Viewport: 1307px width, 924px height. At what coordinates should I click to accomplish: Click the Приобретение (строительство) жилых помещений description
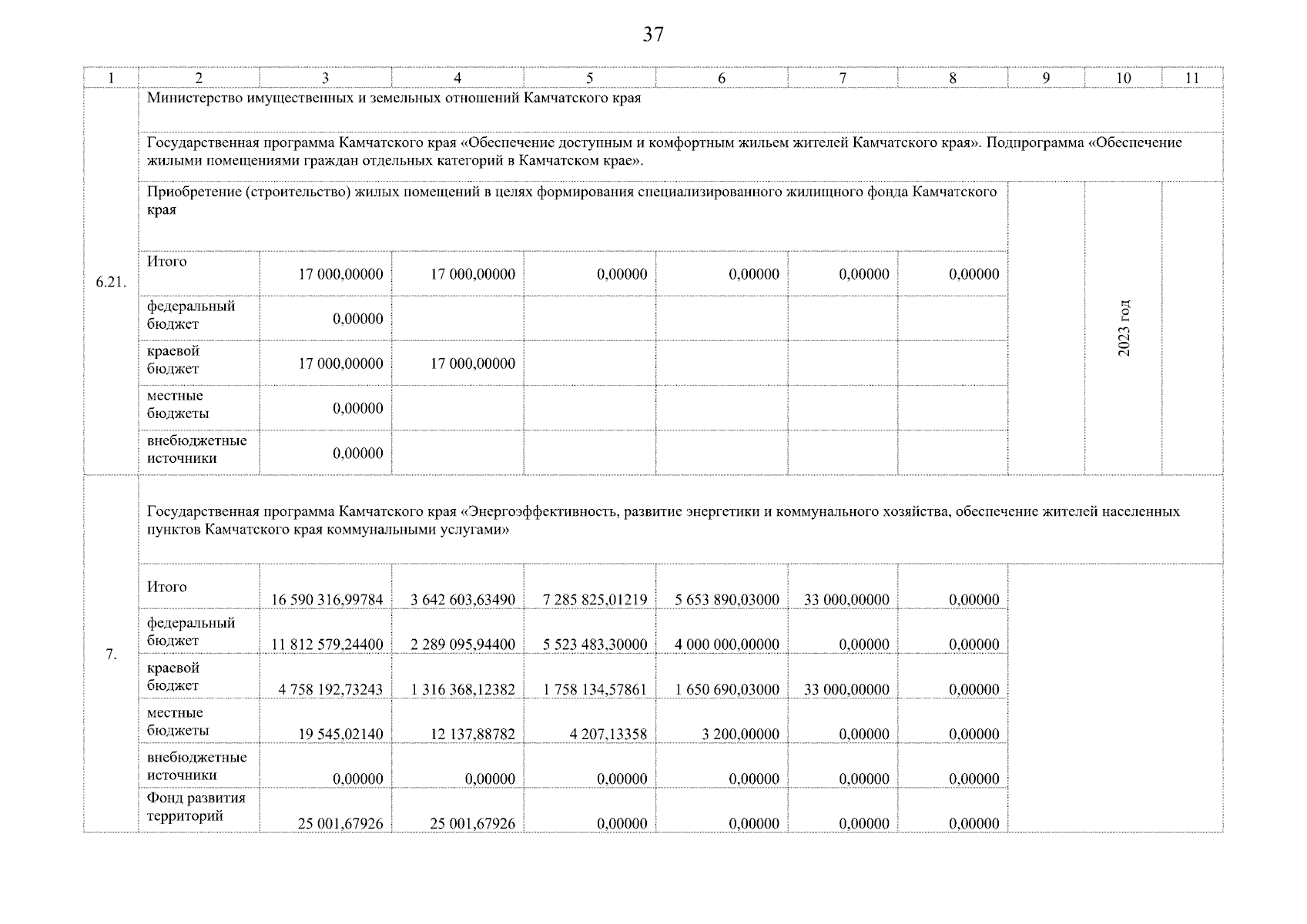click(571, 200)
